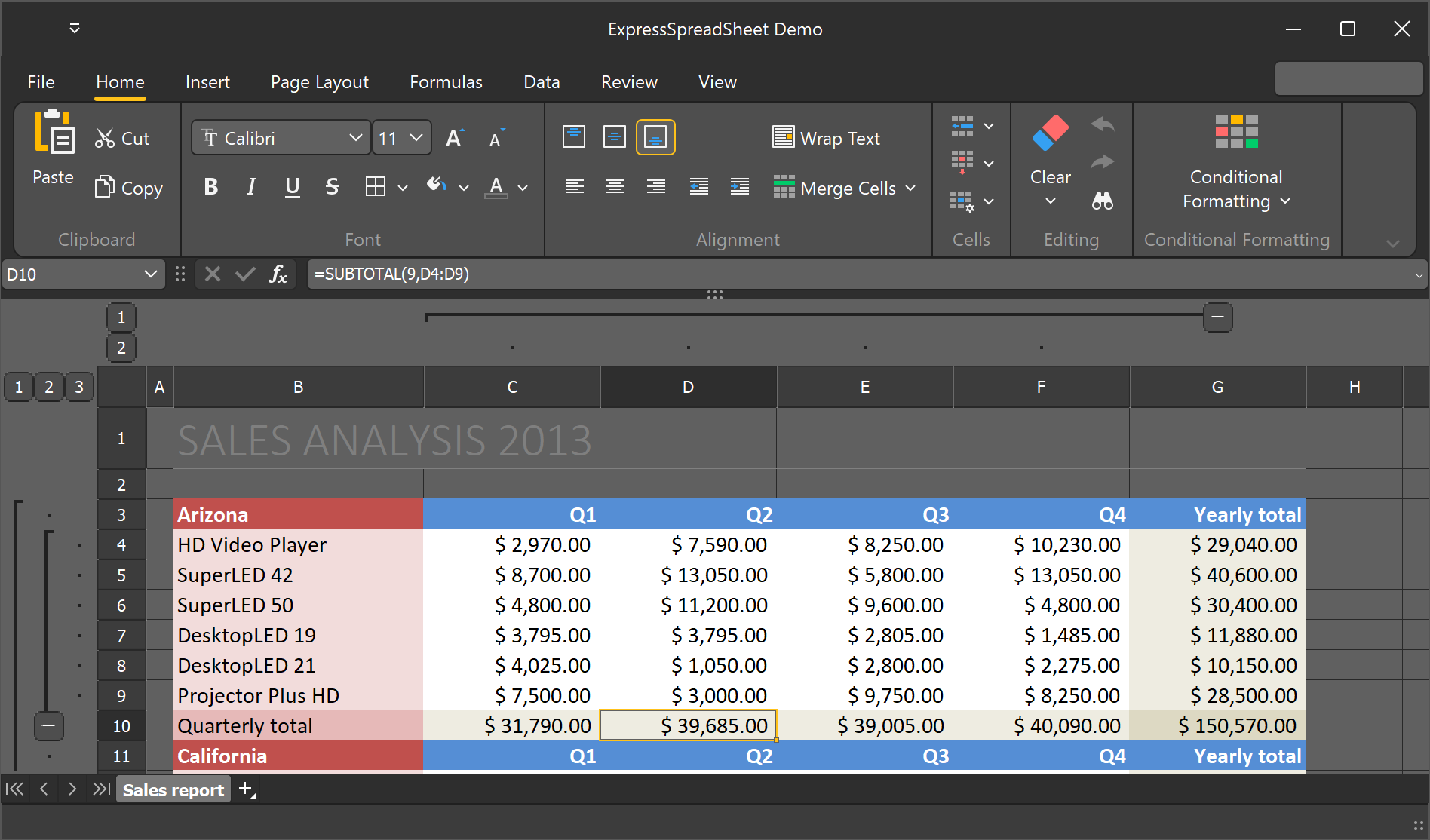Click the Increase Font Size icon
Screen dimensions: 1430x840
pos(454,139)
